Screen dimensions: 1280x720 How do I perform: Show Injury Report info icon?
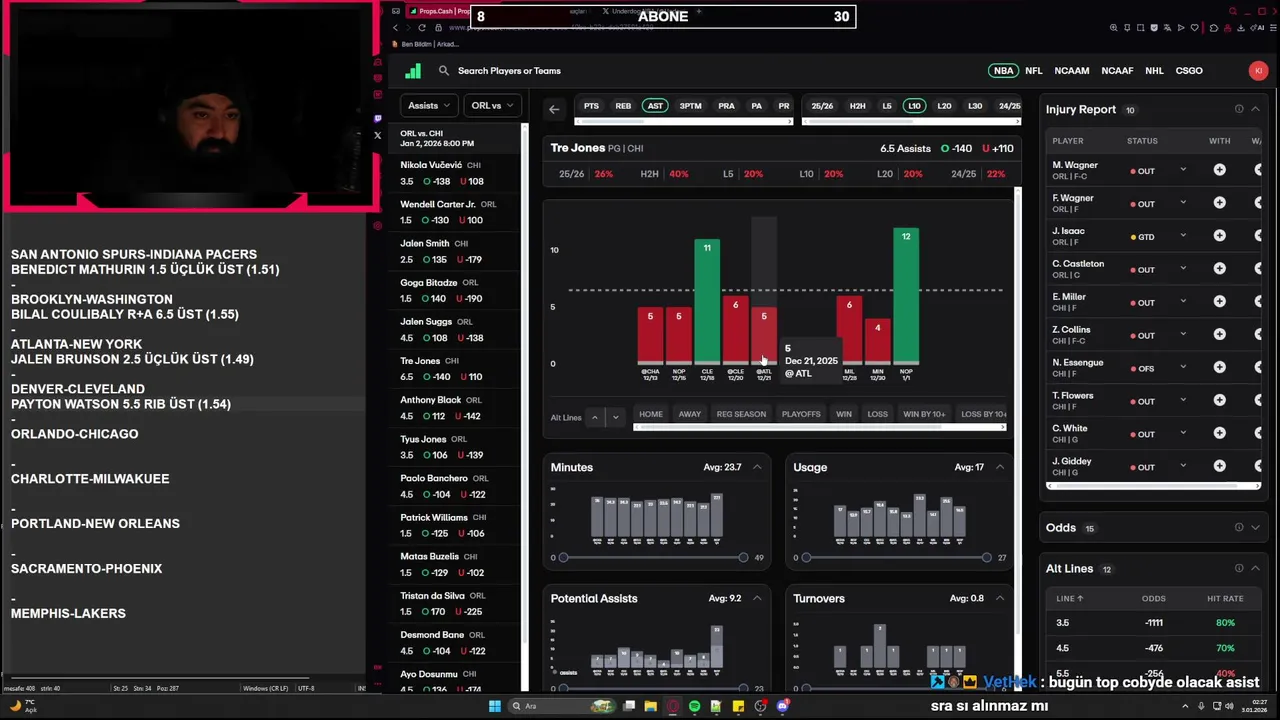pyautogui.click(x=1239, y=109)
